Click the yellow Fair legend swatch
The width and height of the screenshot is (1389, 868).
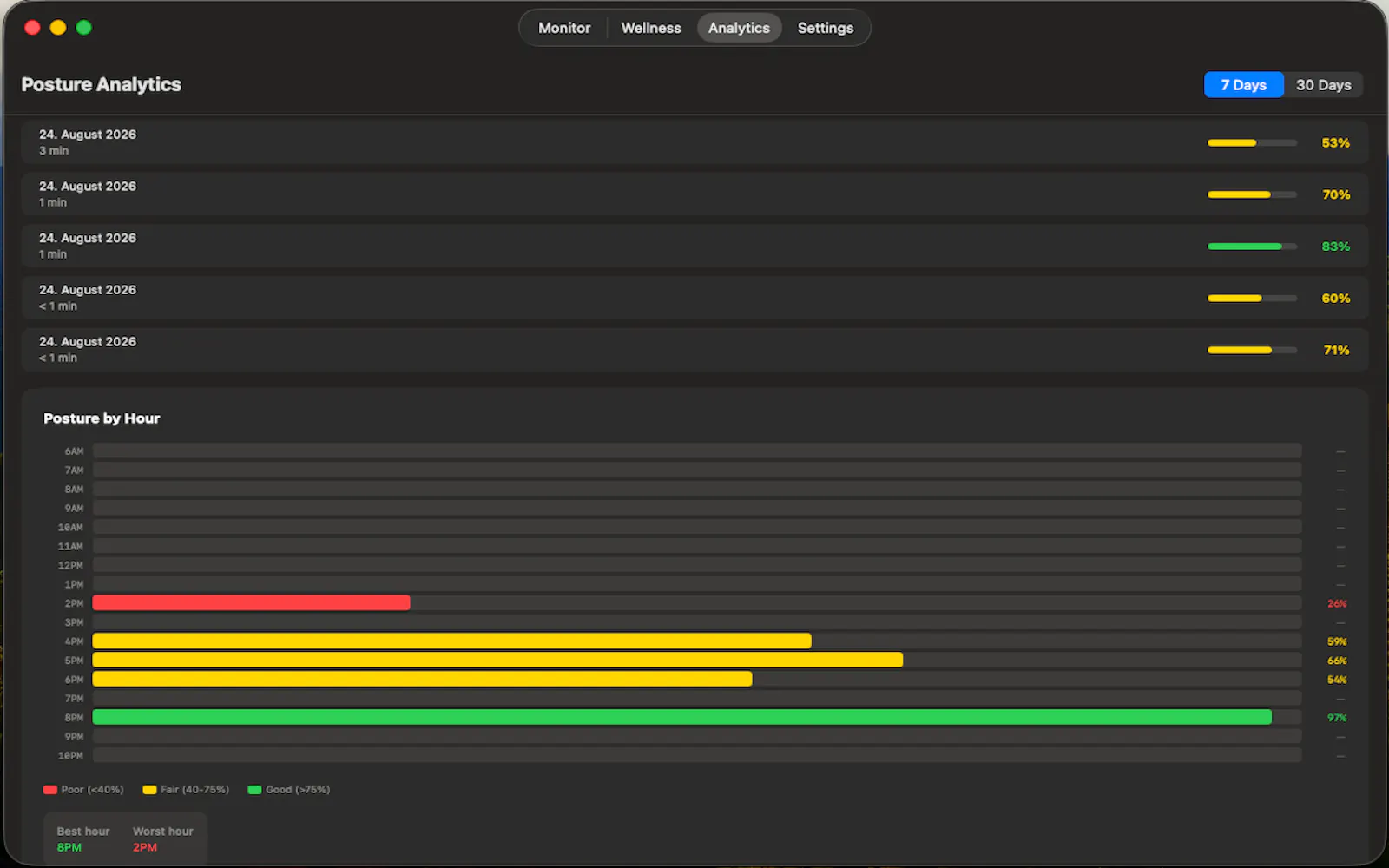(x=149, y=790)
